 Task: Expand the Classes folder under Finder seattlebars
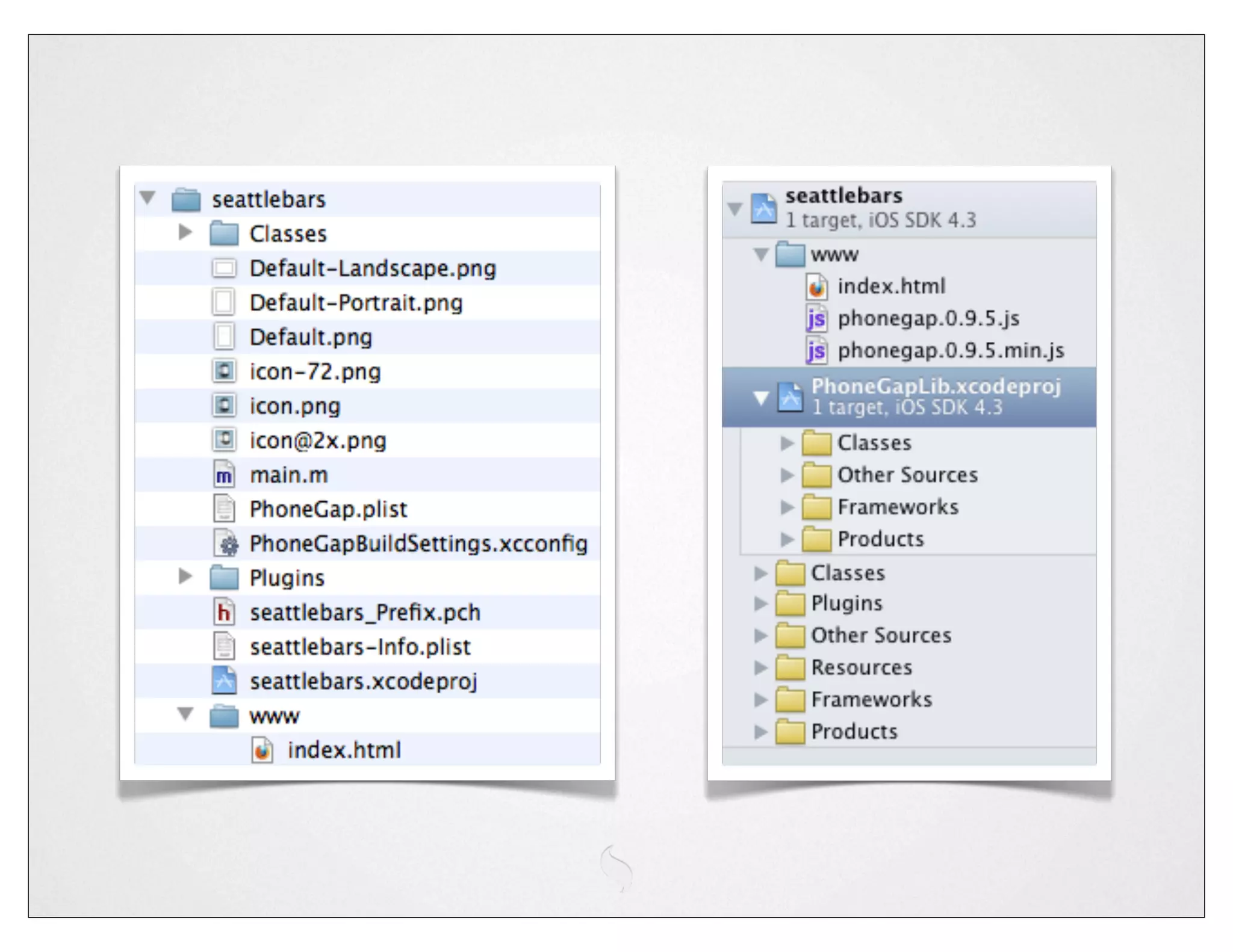[x=185, y=232]
